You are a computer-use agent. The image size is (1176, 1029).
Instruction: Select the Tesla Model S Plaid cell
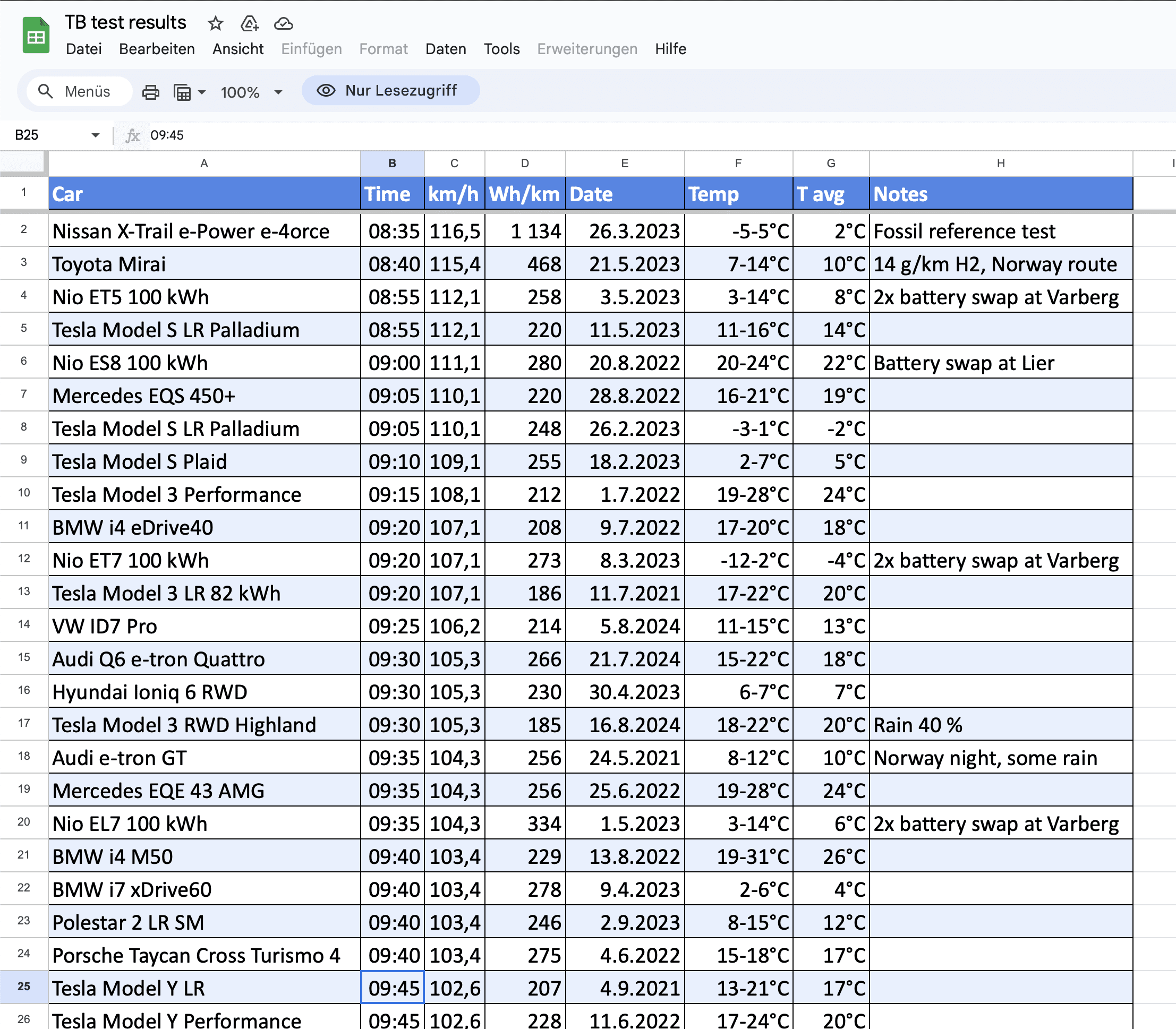(x=204, y=461)
